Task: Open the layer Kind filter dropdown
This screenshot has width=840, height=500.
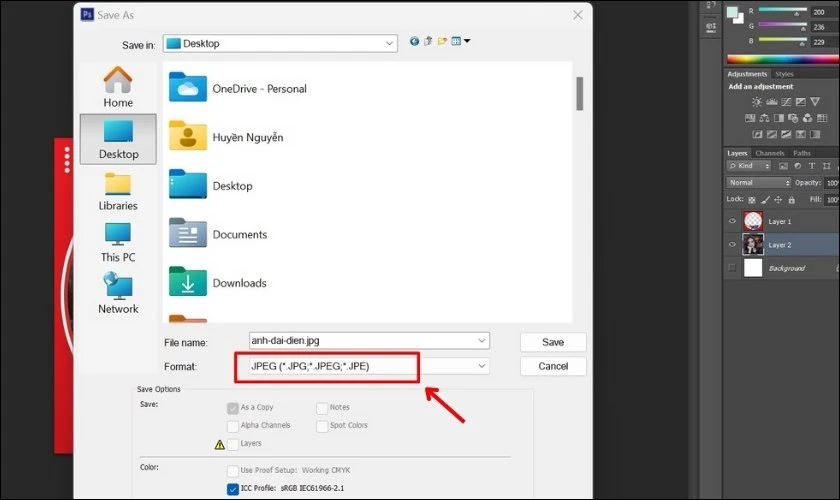Action: (749, 166)
